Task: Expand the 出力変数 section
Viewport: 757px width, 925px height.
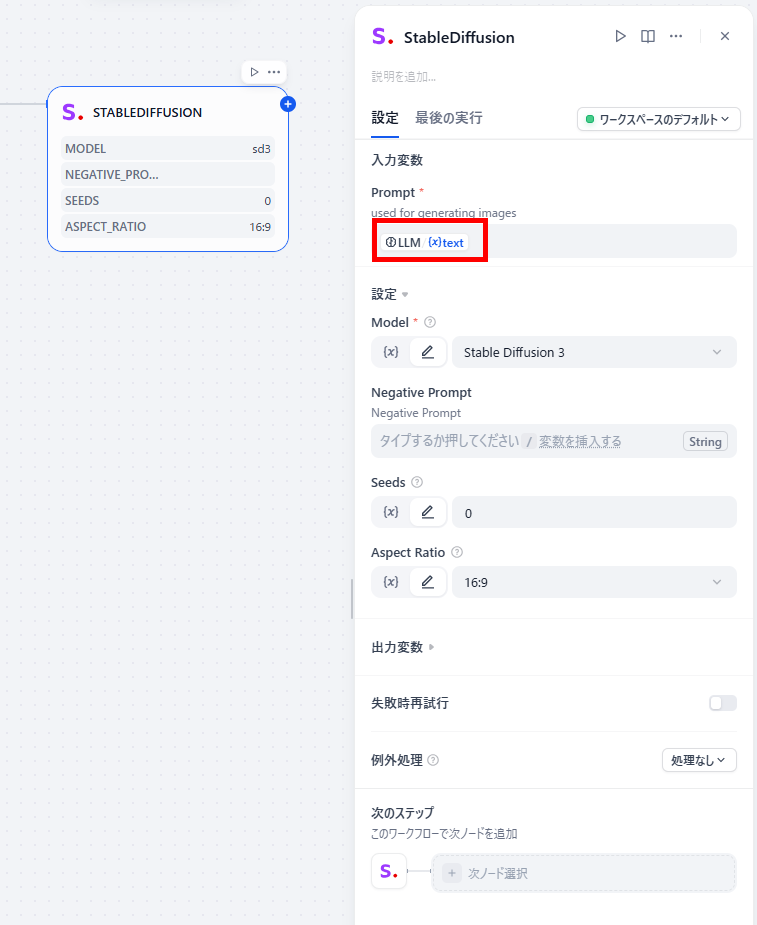Action: pos(403,647)
